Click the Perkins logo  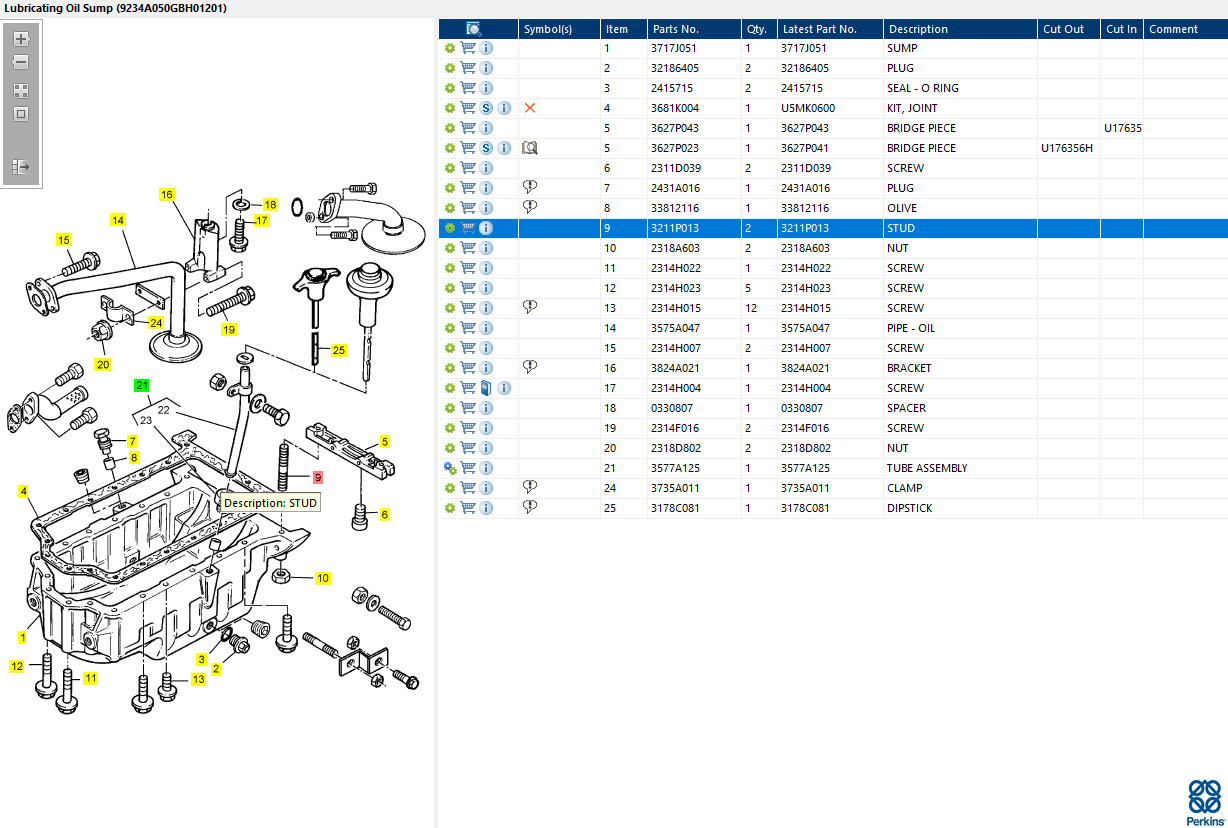click(1204, 802)
